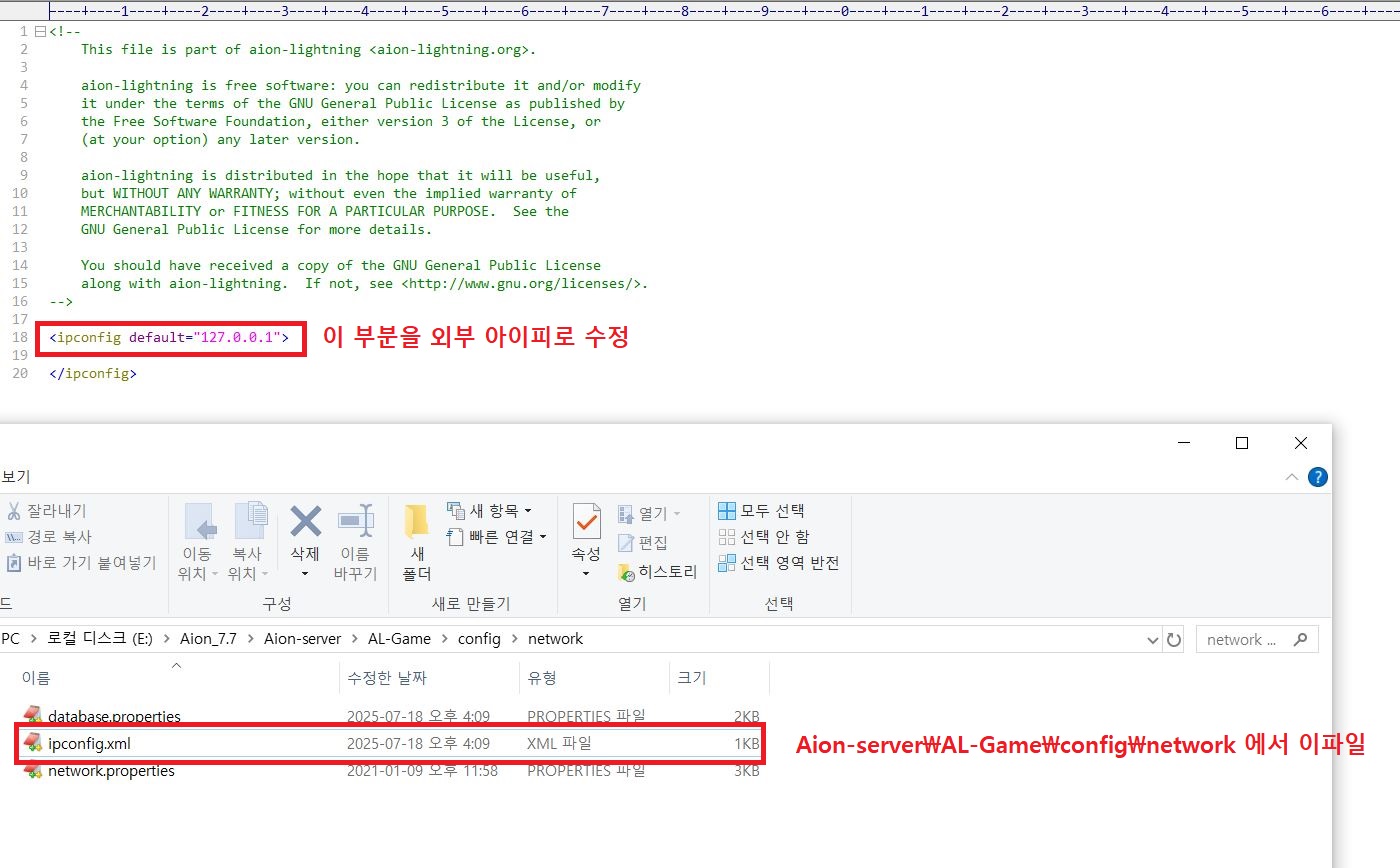This screenshot has height=868, width=1400.
Task: Click Copy path (경로 복사)
Action: tap(49, 537)
